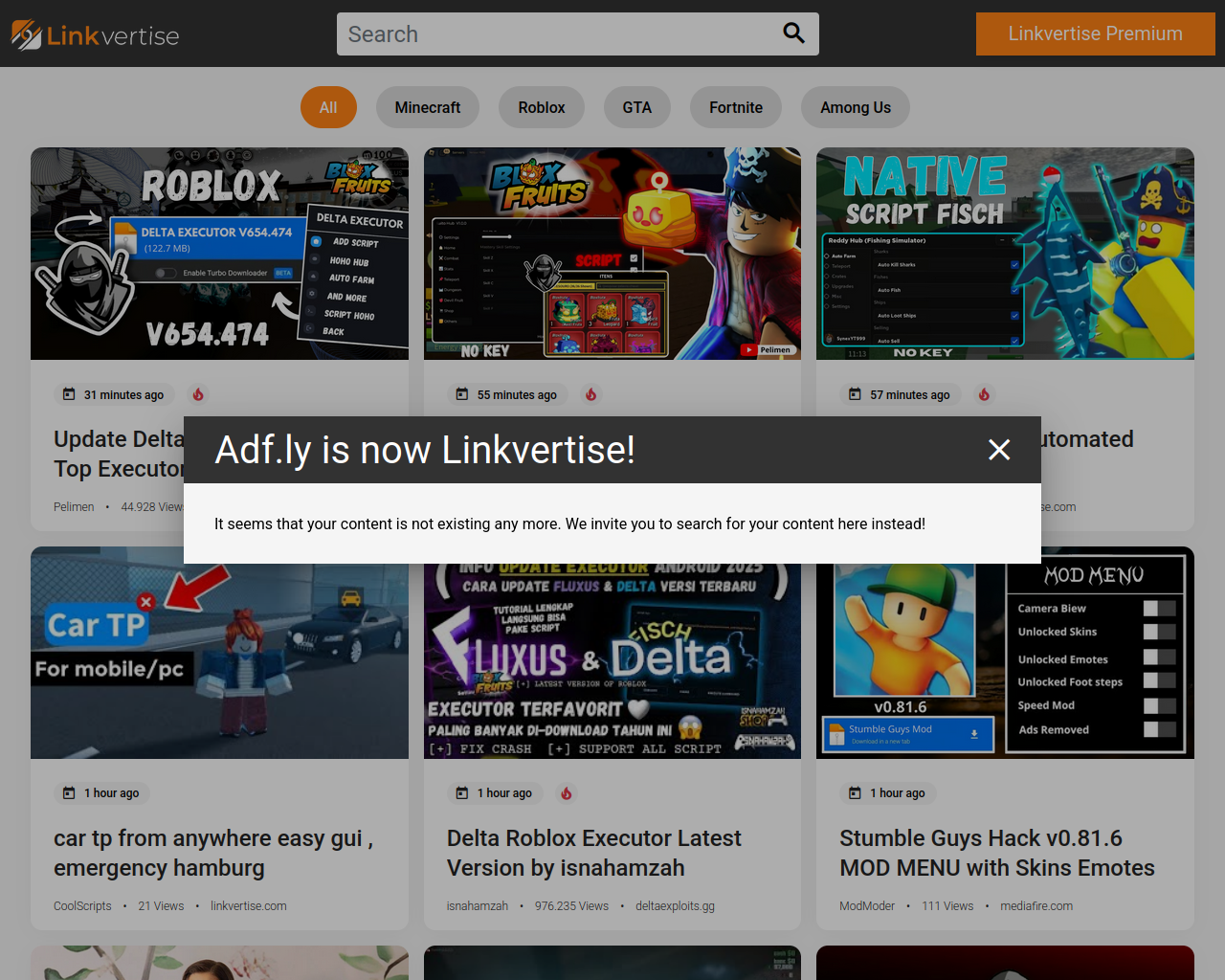Click the Linkvertise logo

(x=95, y=35)
